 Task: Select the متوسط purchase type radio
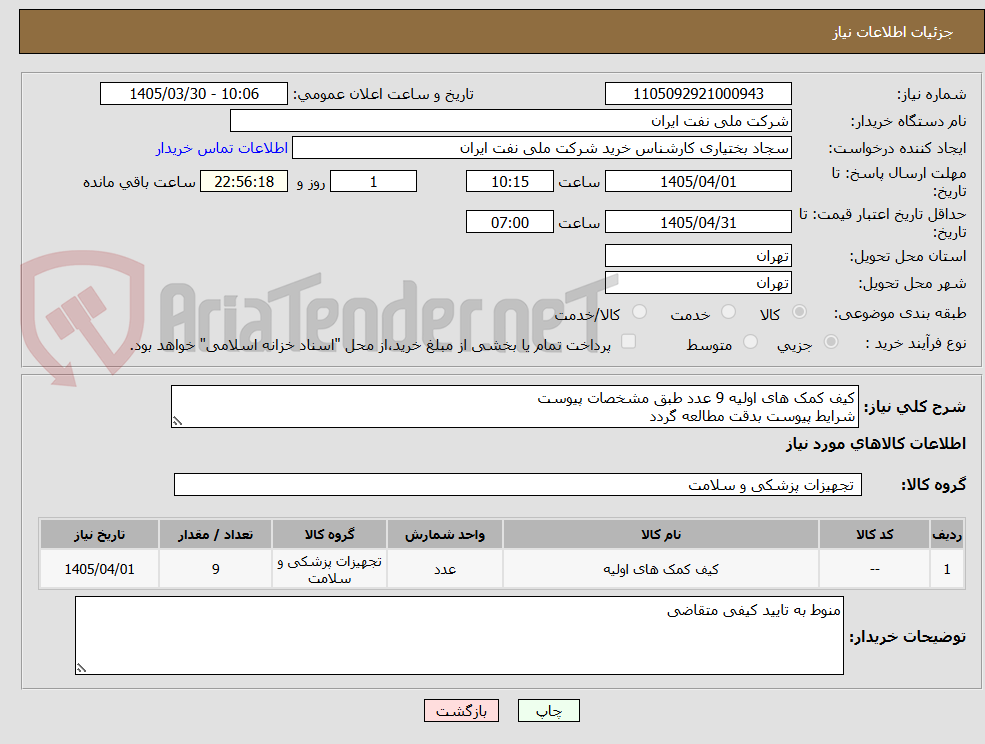pos(751,342)
